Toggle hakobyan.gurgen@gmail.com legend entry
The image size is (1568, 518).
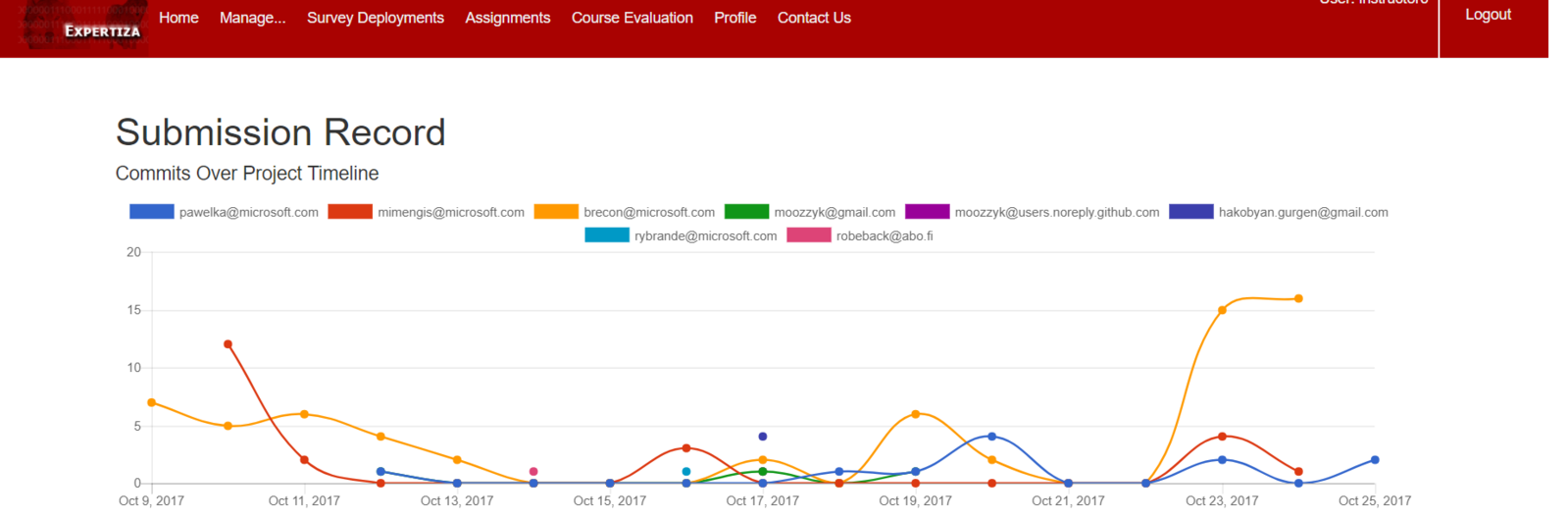click(x=1279, y=212)
